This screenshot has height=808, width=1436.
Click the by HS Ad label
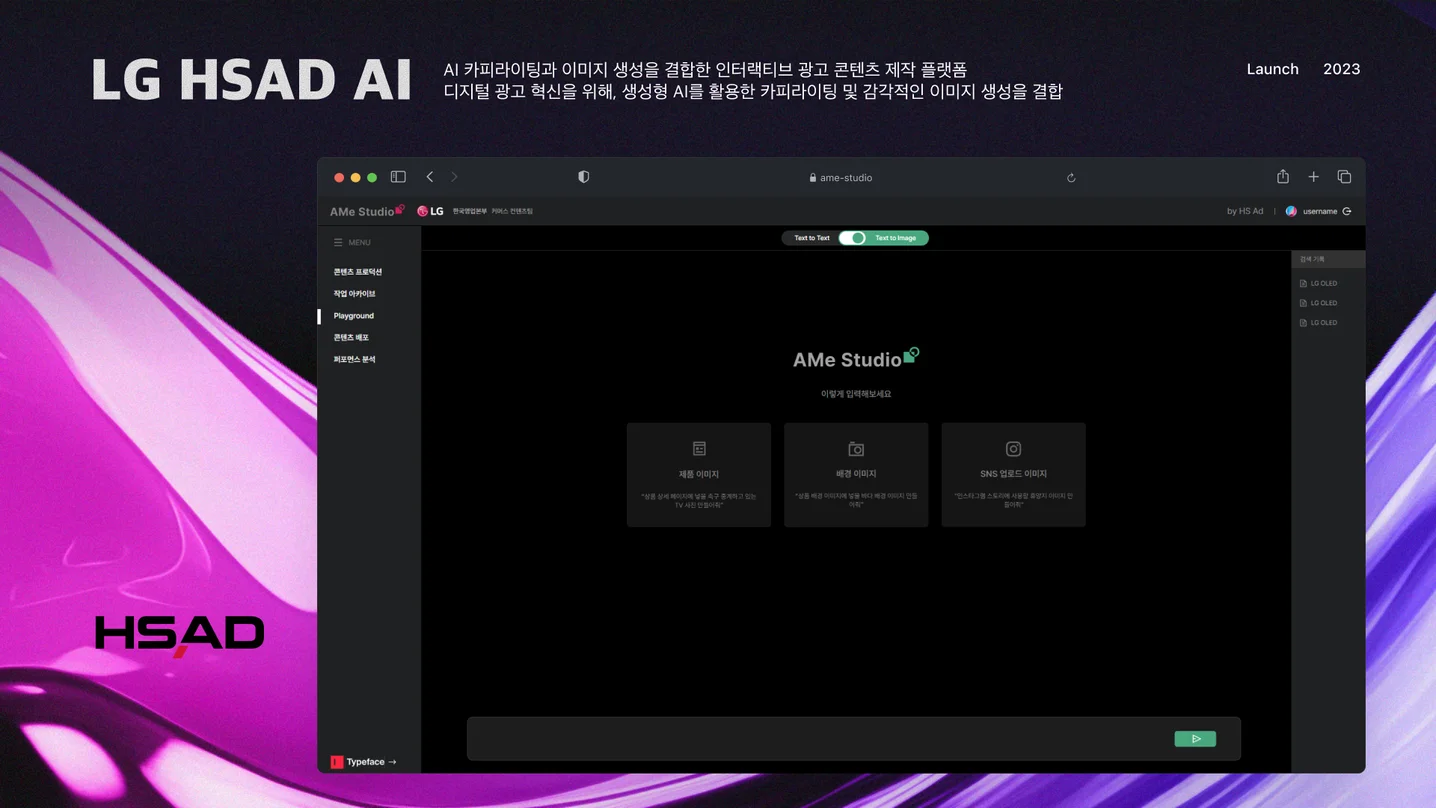1245,211
